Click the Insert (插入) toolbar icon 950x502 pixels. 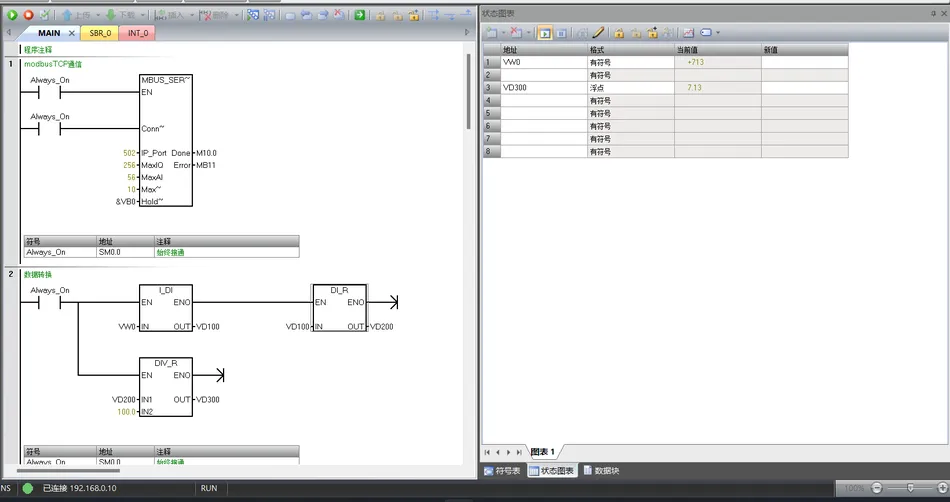pos(159,15)
